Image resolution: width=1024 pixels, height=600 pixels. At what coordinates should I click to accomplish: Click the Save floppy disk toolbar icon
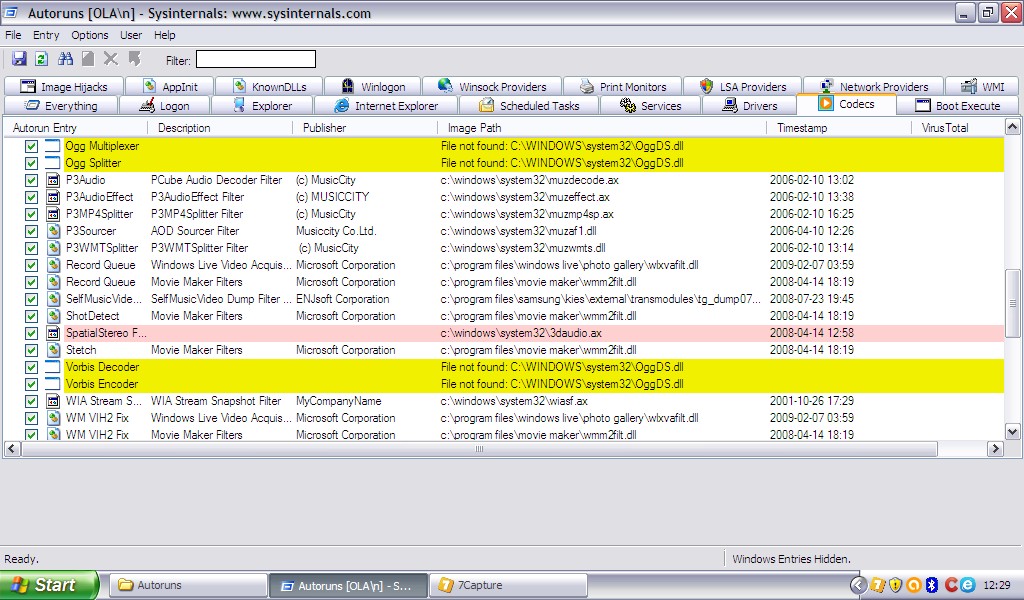coord(19,59)
